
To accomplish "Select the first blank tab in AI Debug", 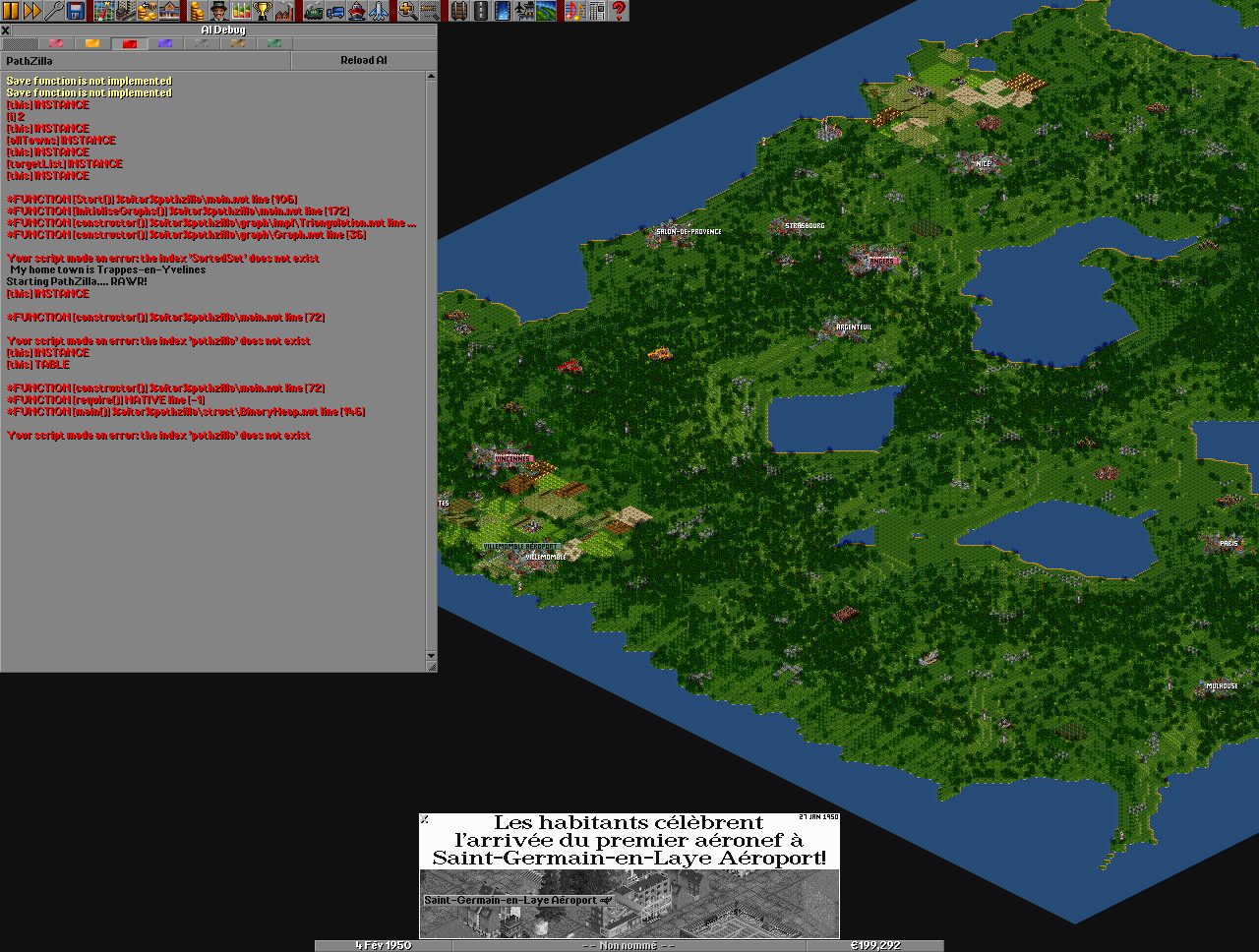I will tap(20, 43).
